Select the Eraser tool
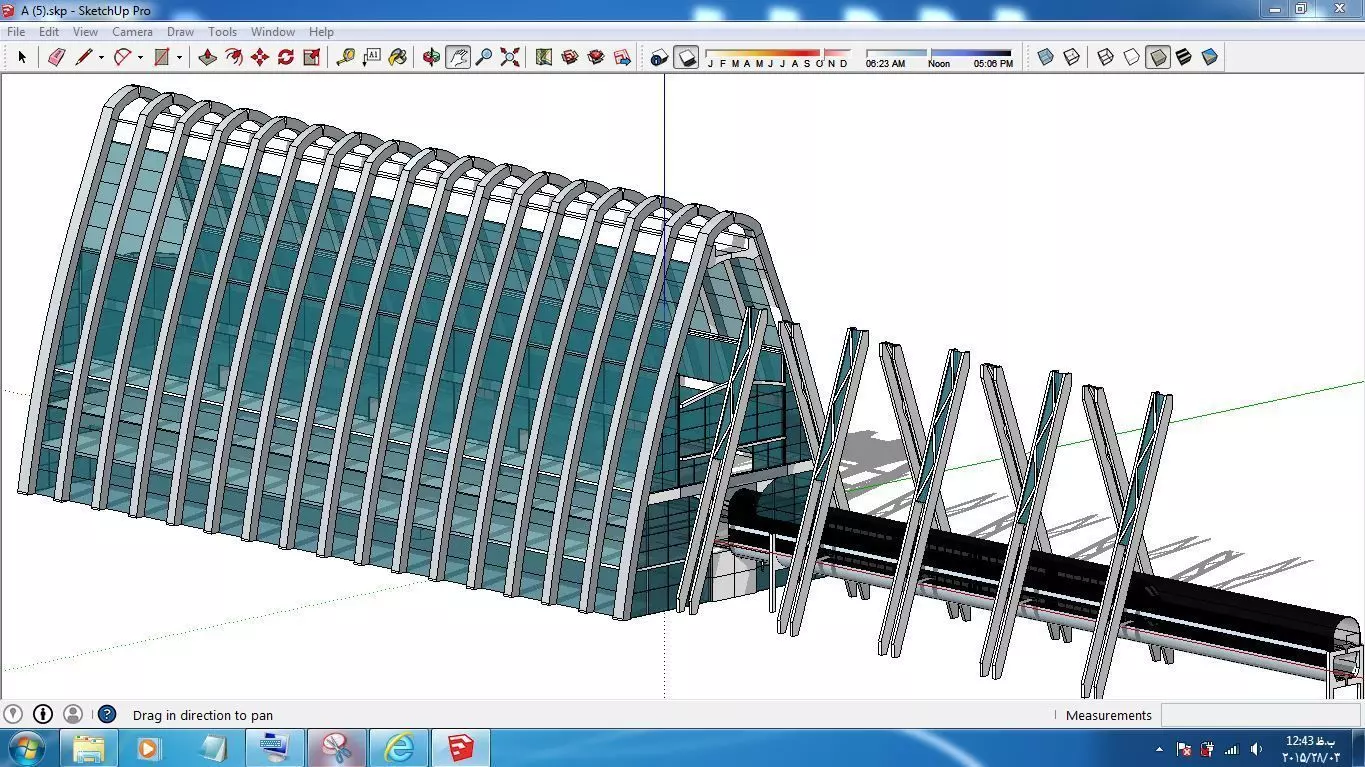 tap(56, 57)
